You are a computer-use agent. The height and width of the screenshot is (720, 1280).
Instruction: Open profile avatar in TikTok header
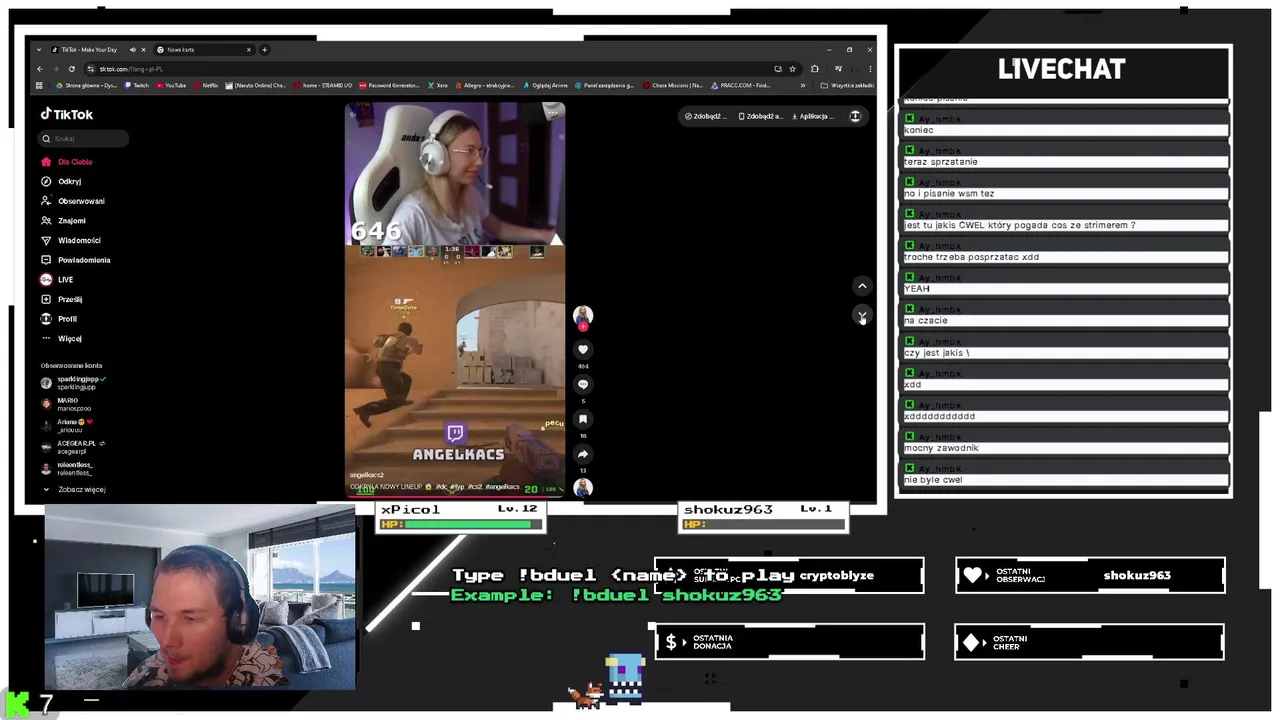[x=855, y=116]
